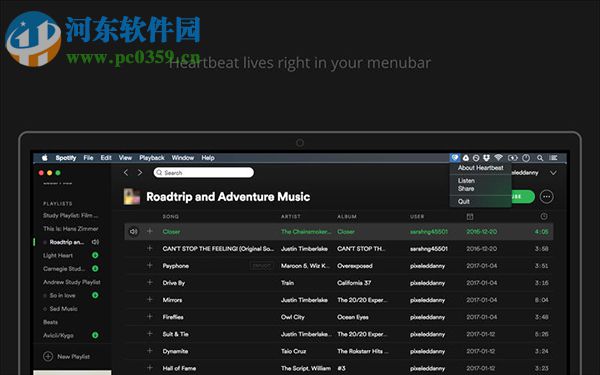Click the Hall of Fame song title

coord(179,368)
